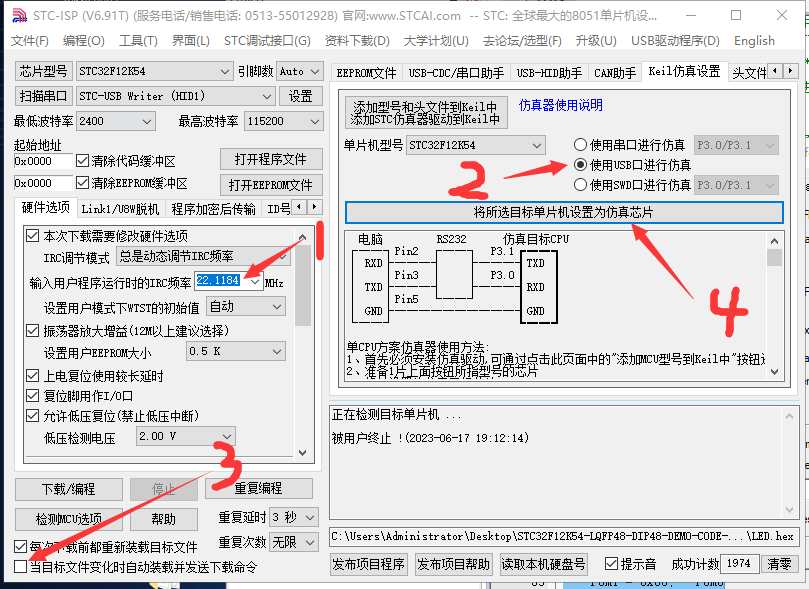Select 使用串口进行仿真 radio button
Screen dimensions: 809x589
point(580,145)
